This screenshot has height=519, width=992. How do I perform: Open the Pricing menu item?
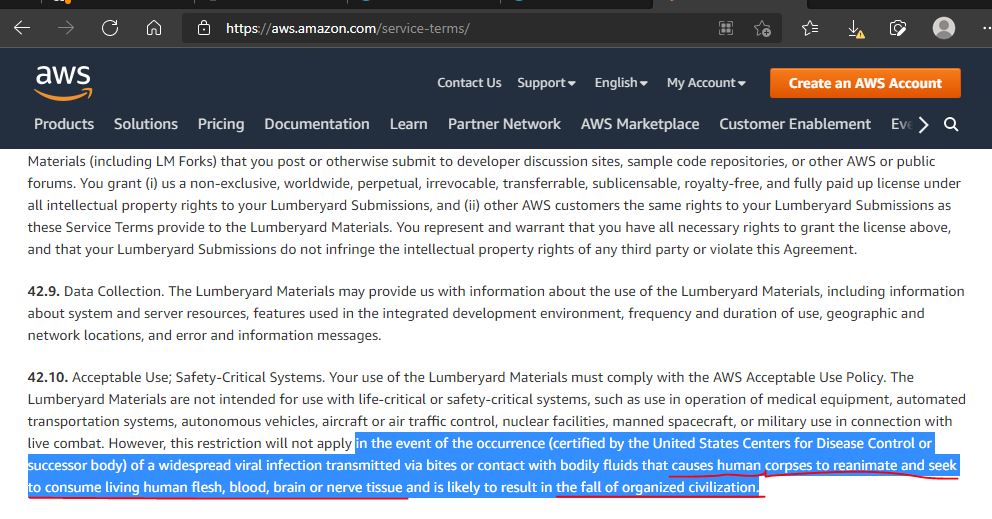point(221,124)
